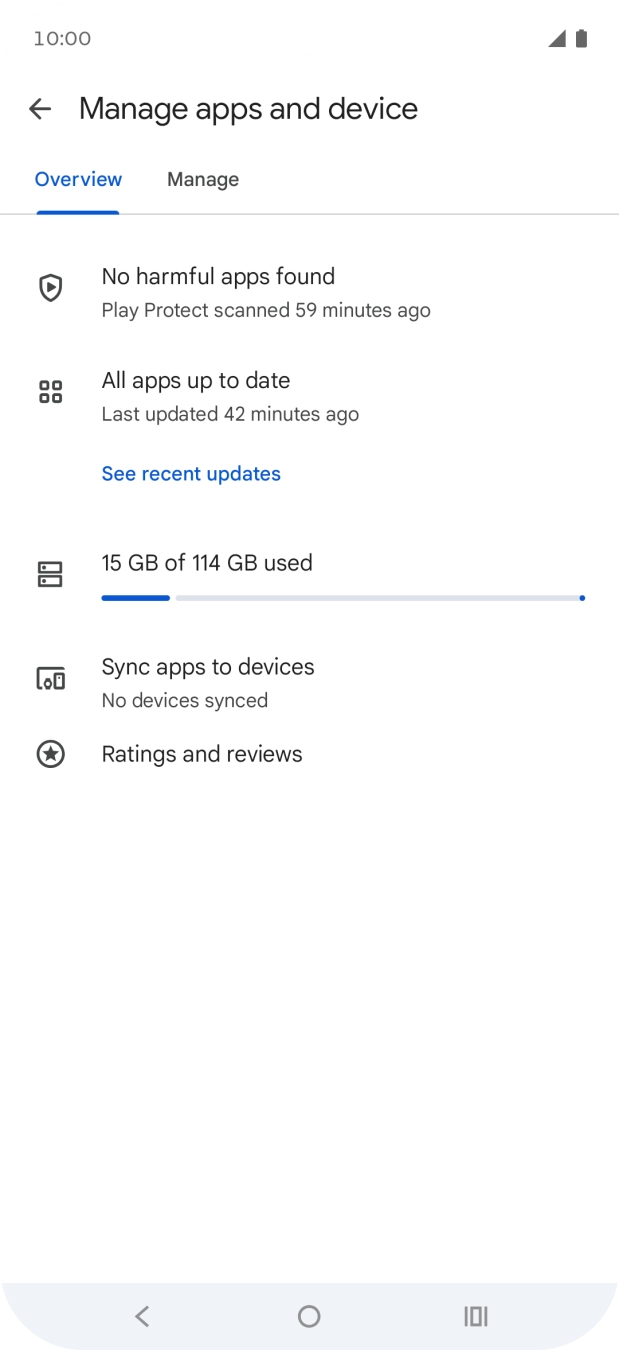Tap the ratings star icon

click(x=50, y=754)
